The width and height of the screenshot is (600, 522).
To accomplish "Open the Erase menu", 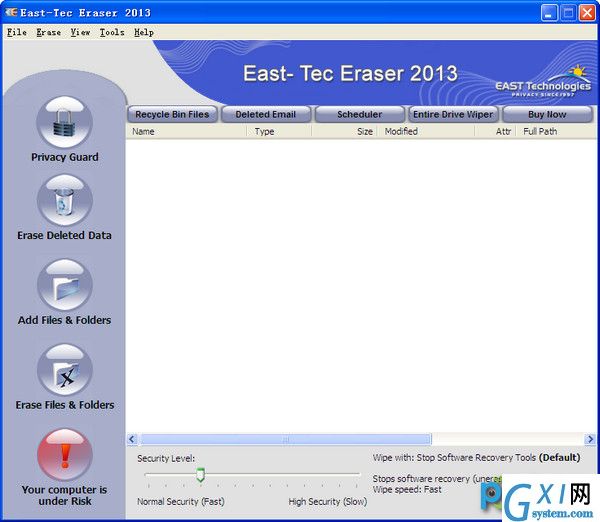I will (x=49, y=33).
